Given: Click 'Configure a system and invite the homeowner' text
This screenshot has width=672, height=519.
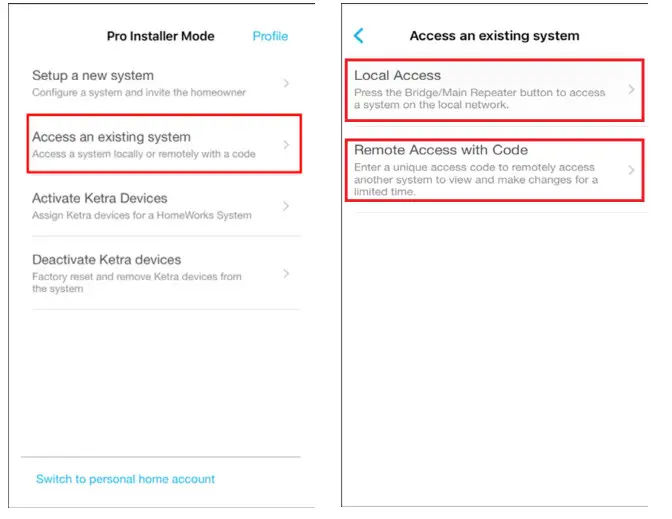Looking at the screenshot, I should [139, 93].
